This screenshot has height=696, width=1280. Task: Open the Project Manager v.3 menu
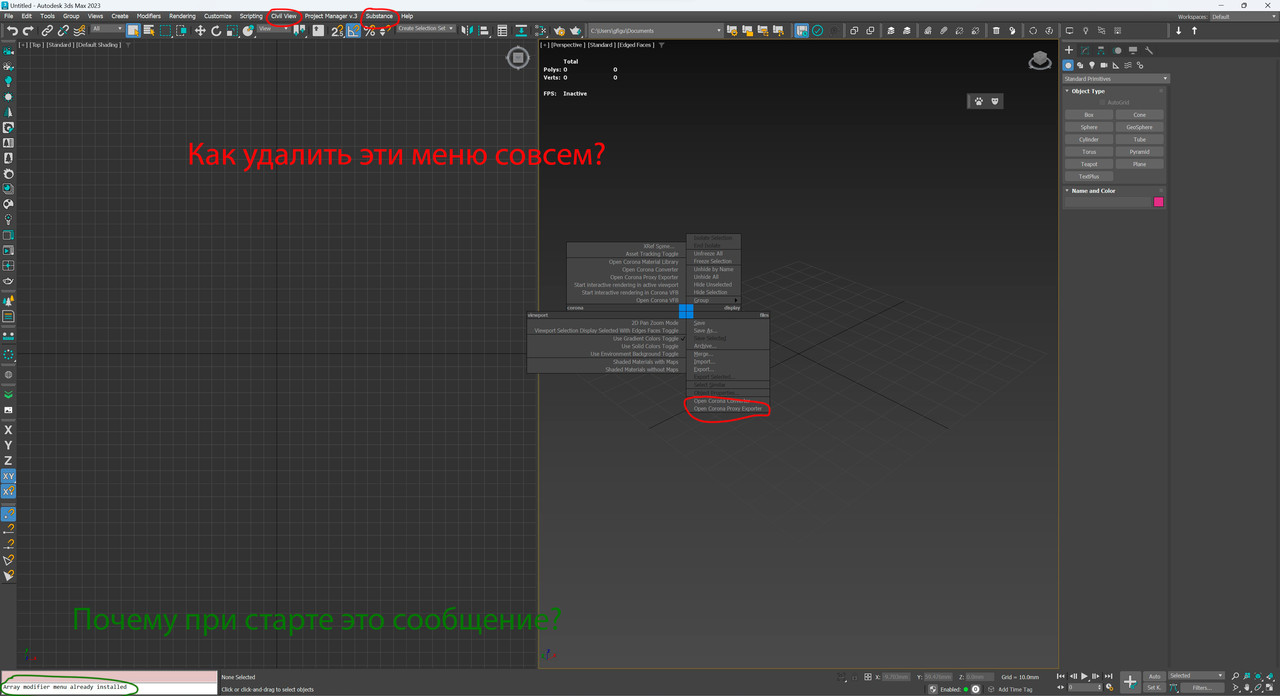coord(331,16)
